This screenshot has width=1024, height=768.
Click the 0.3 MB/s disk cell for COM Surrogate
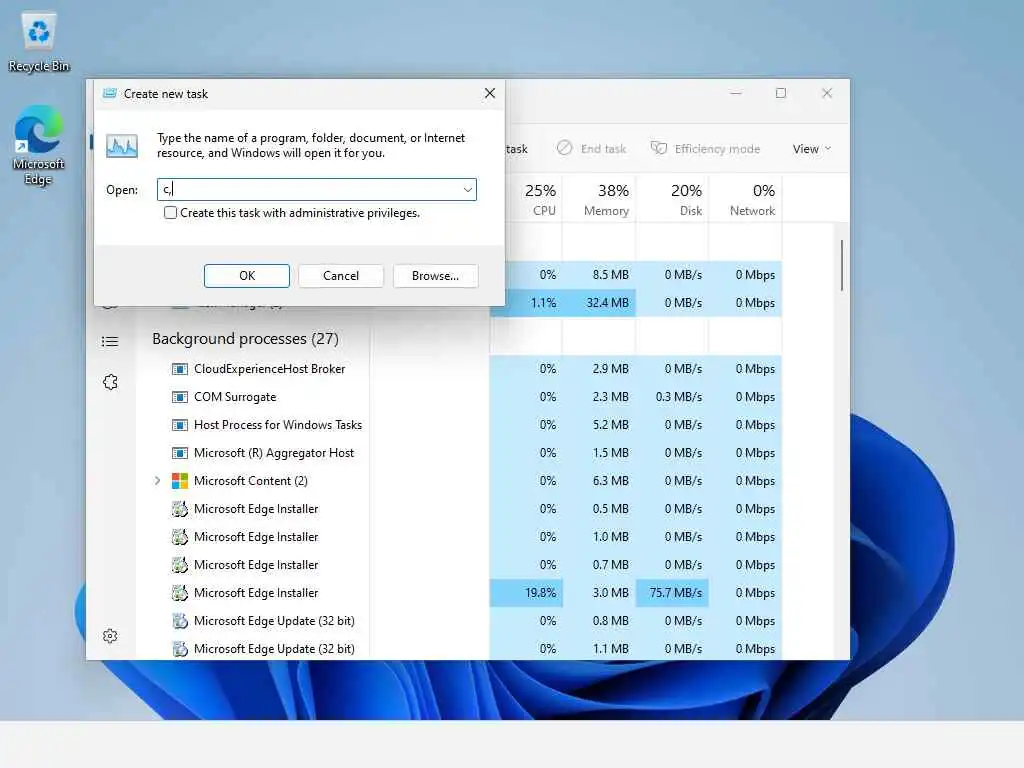pyautogui.click(x=673, y=397)
